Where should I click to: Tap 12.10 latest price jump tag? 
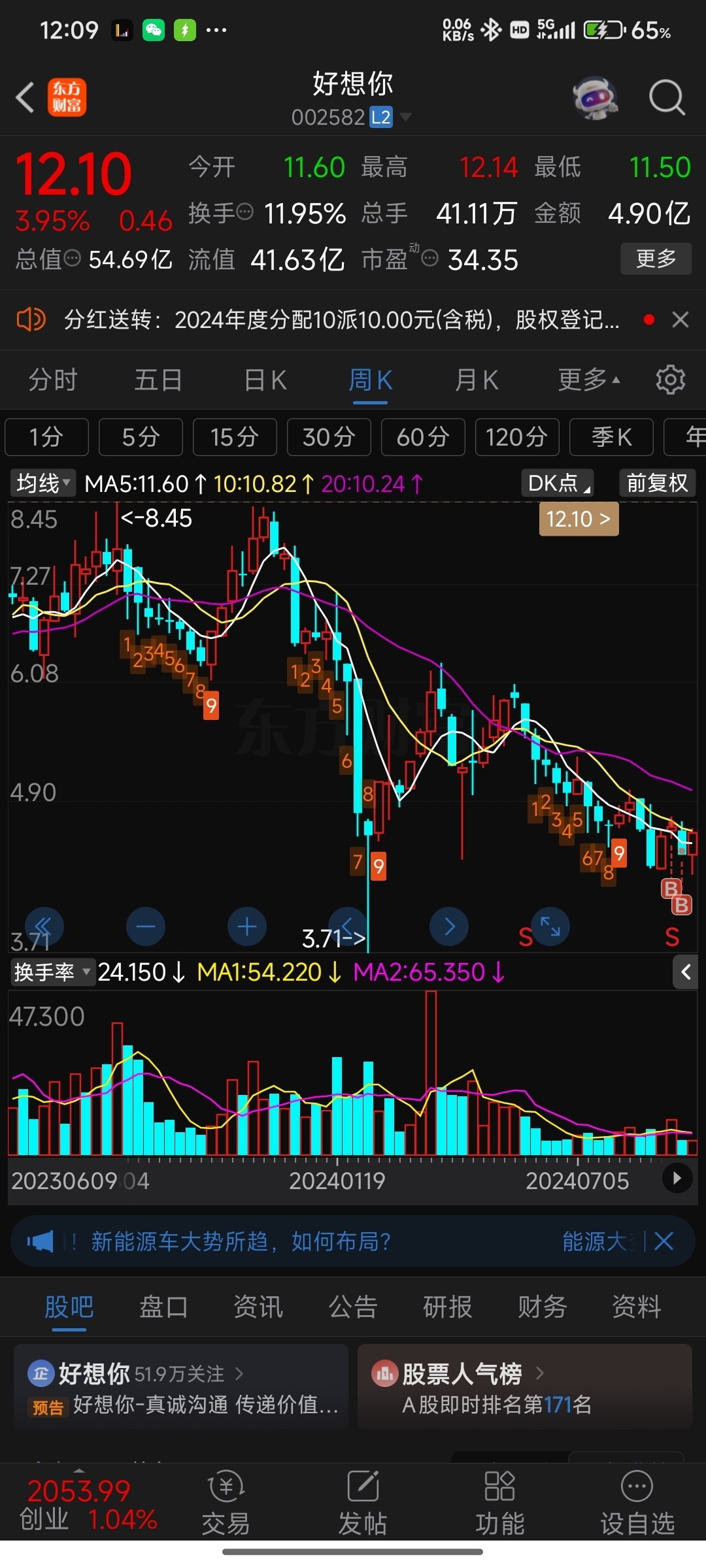579,519
